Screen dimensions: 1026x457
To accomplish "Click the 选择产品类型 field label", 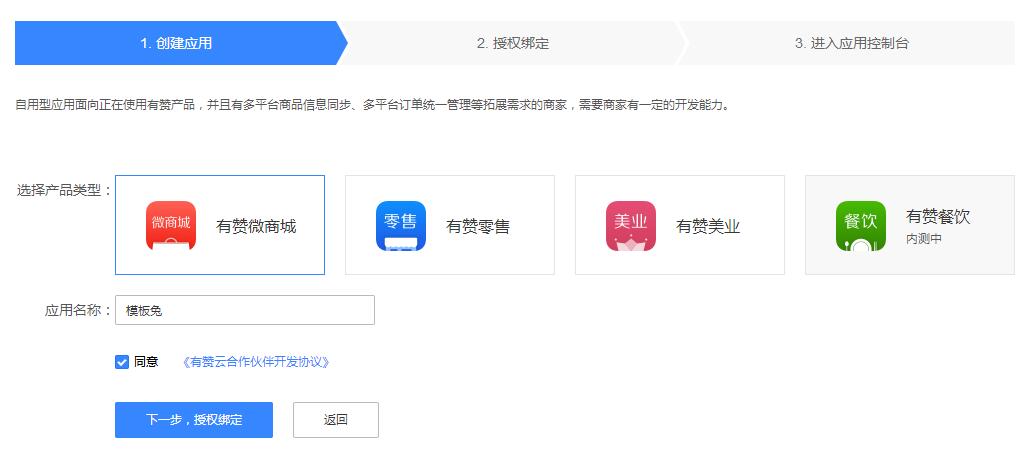I will [63, 190].
